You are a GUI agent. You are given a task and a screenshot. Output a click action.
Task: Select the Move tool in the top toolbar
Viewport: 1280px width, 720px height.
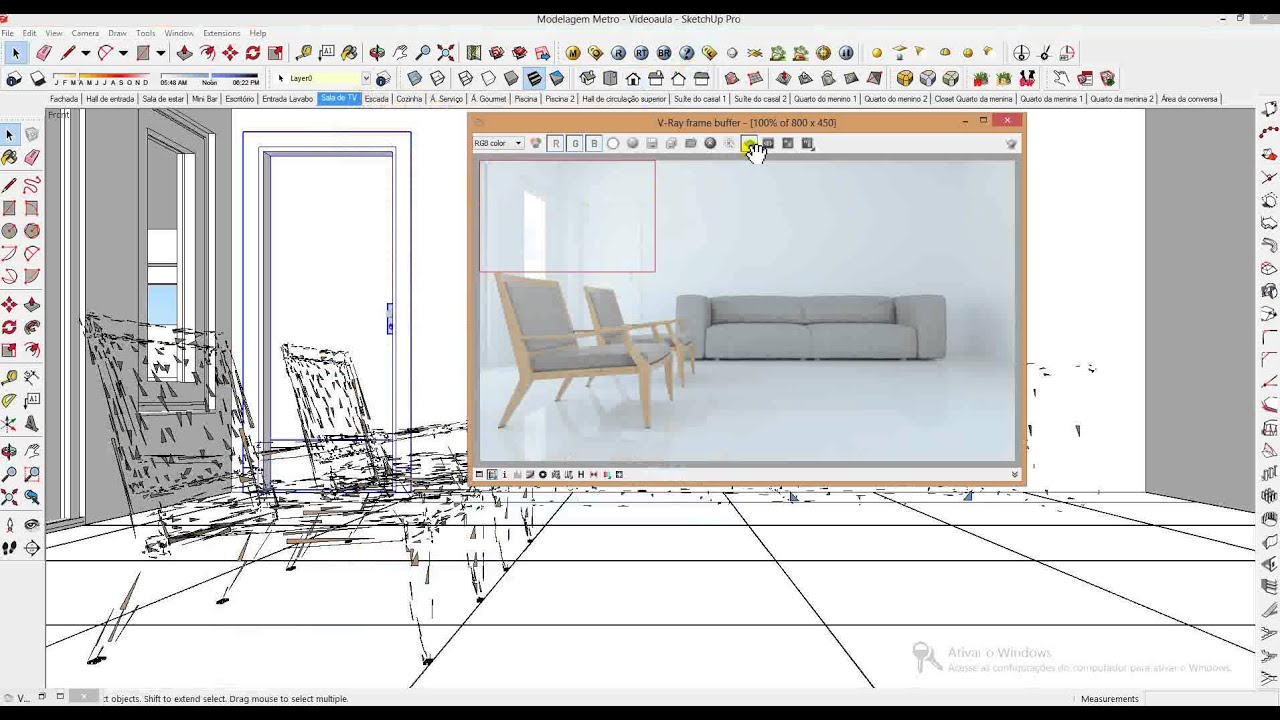[x=230, y=53]
